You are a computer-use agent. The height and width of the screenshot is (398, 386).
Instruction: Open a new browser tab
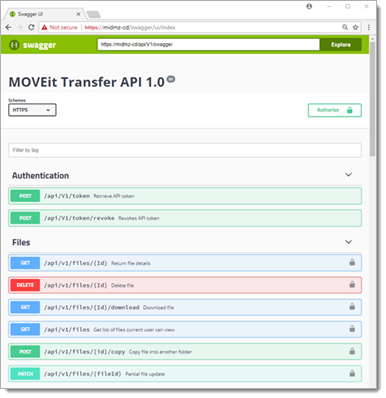pos(94,14)
